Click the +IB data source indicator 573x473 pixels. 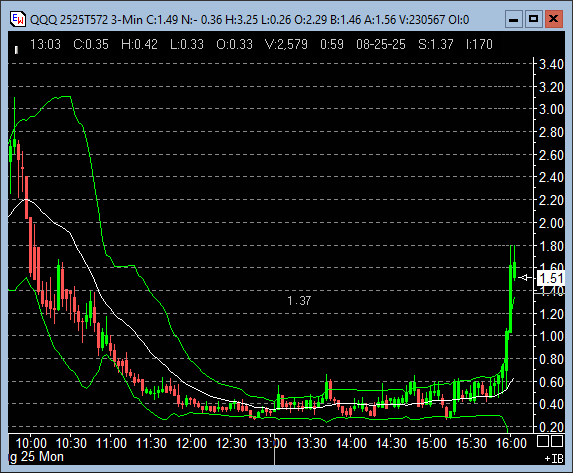(554, 458)
